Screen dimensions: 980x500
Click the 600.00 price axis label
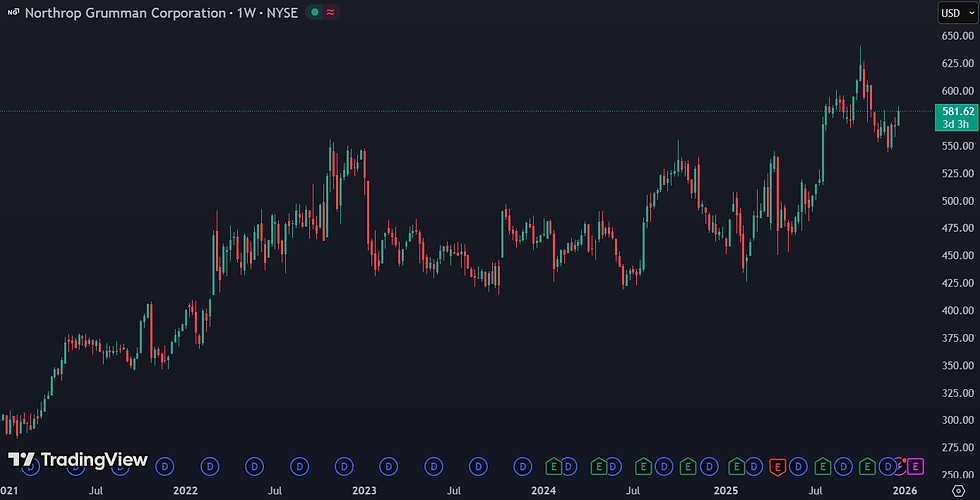(958, 91)
